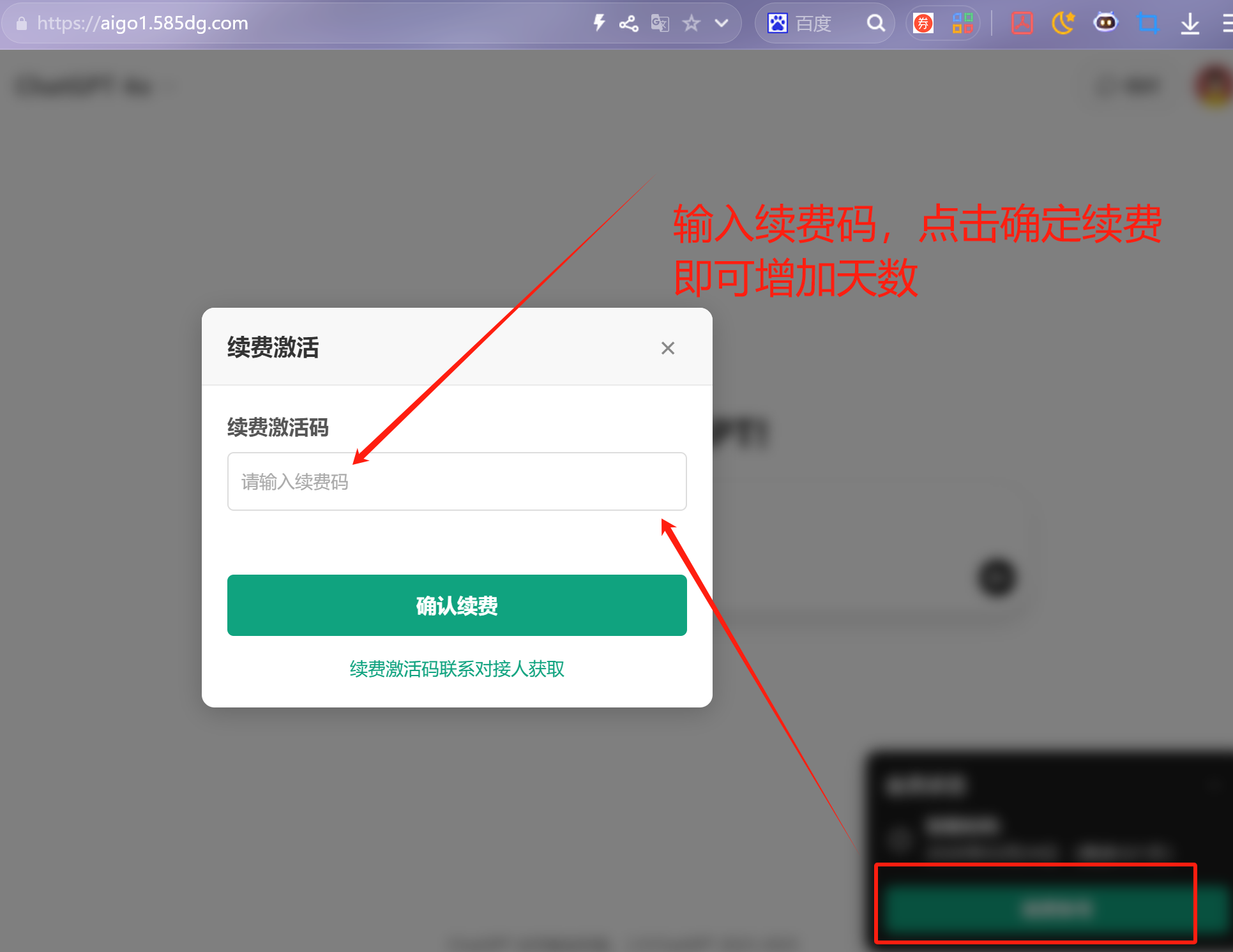Expand the address bar dropdown chevron
Viewport: 1233px width, 952px height.
point(722,24)
